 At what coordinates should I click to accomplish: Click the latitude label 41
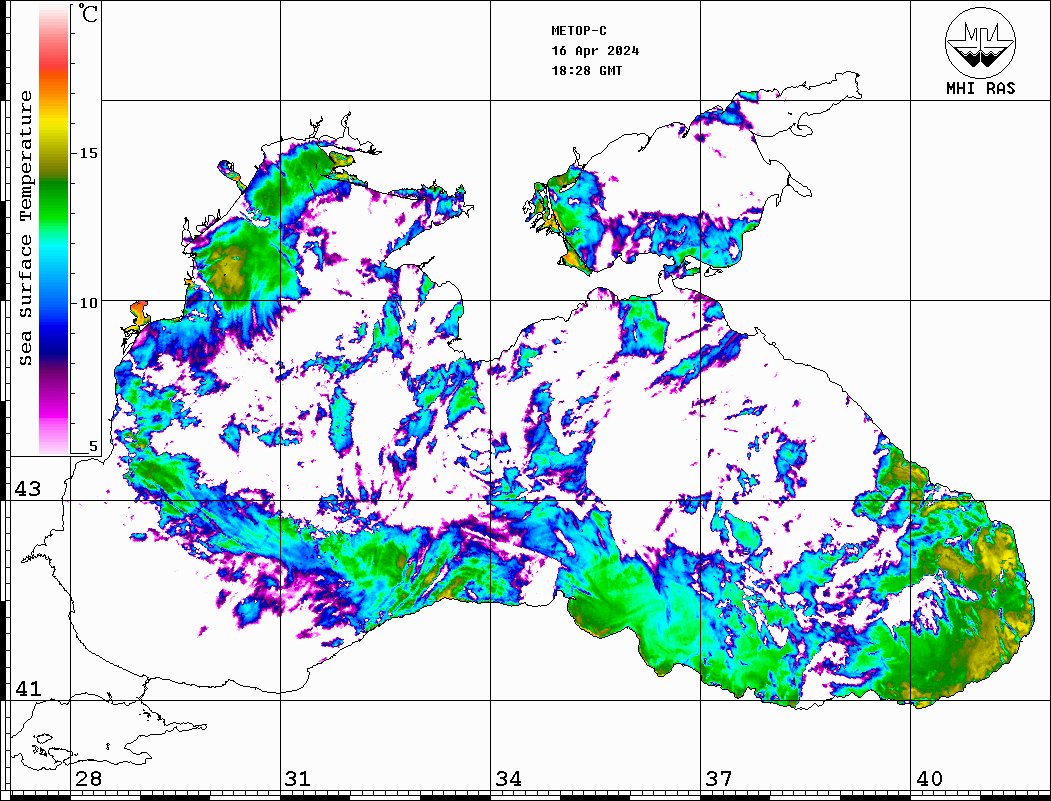(28, 689)
